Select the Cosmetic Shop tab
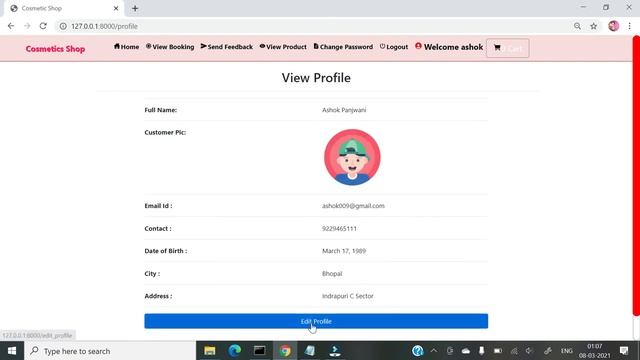 63,9
